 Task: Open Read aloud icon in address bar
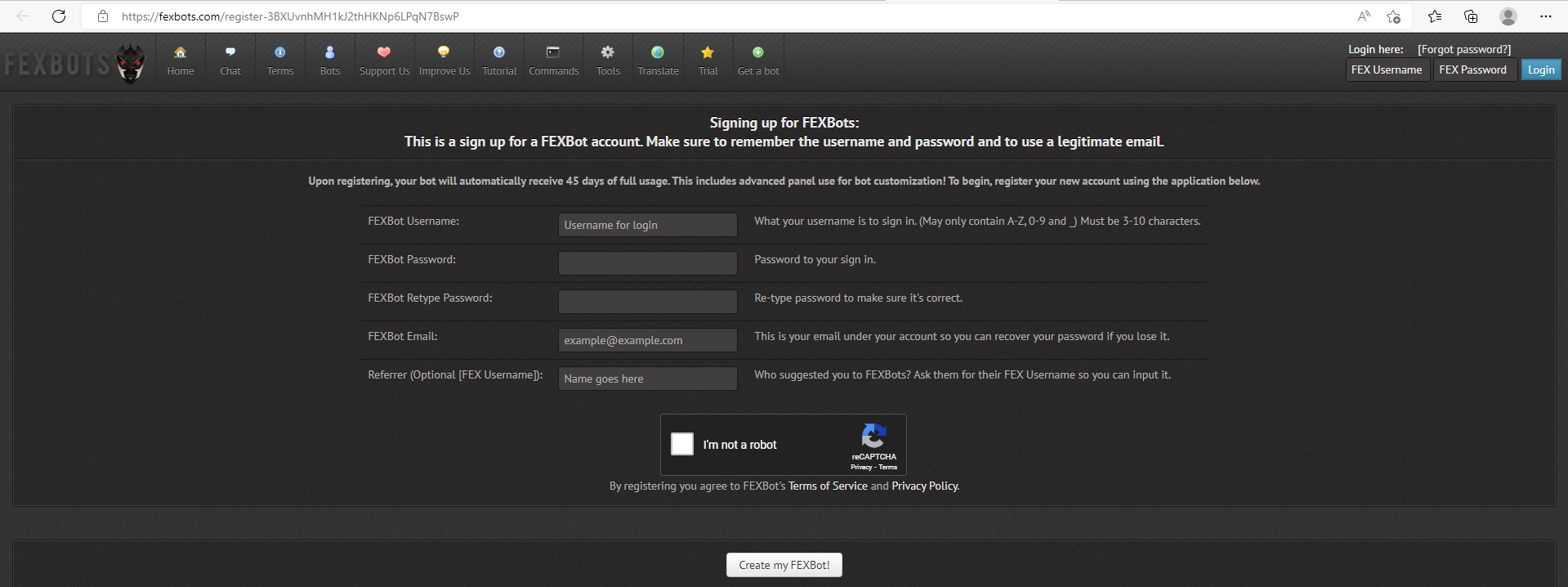[x=1364, y=16]
